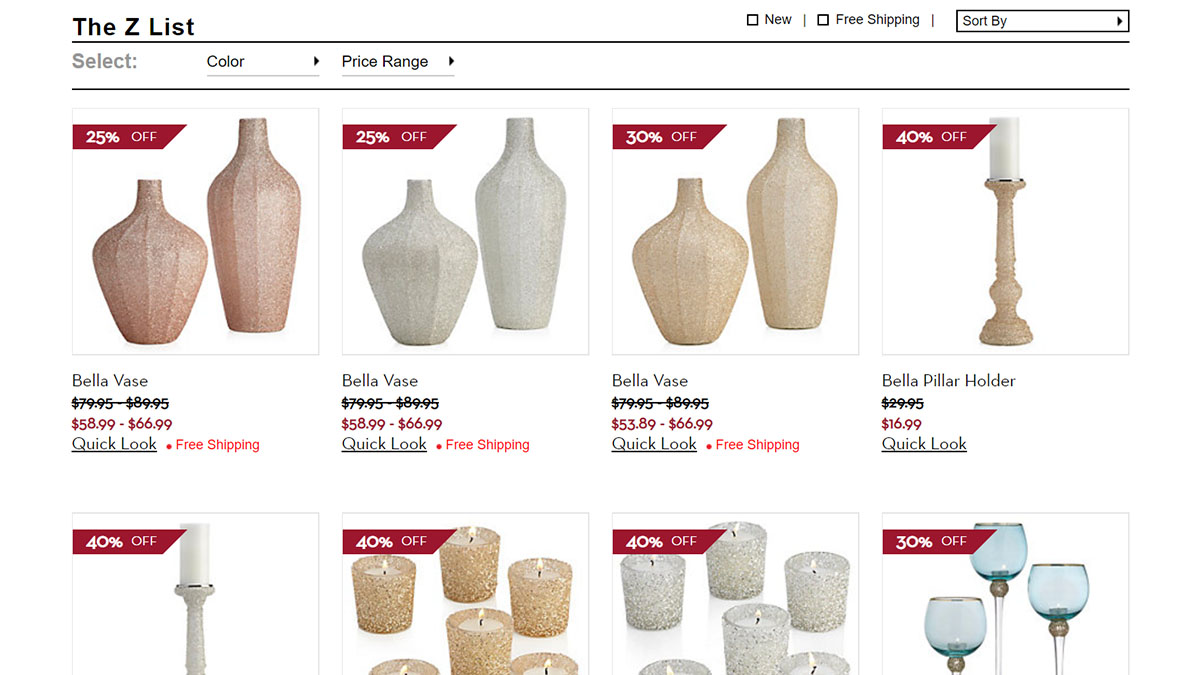1200x675 pixels.
Task: Open the silver Bella Vase image
Action: 466,232
